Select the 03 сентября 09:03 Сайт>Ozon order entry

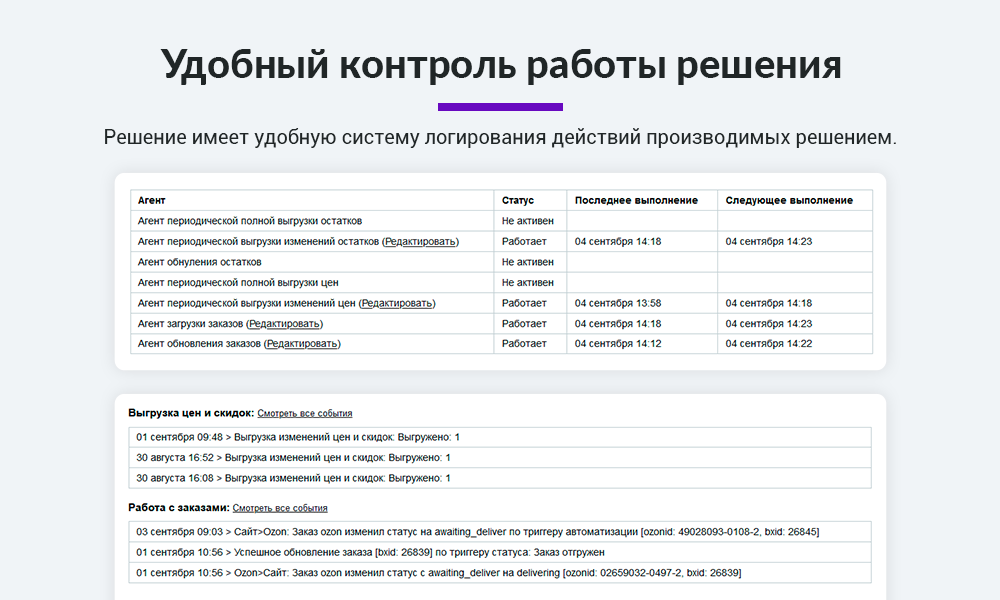(x=477, y=532)
